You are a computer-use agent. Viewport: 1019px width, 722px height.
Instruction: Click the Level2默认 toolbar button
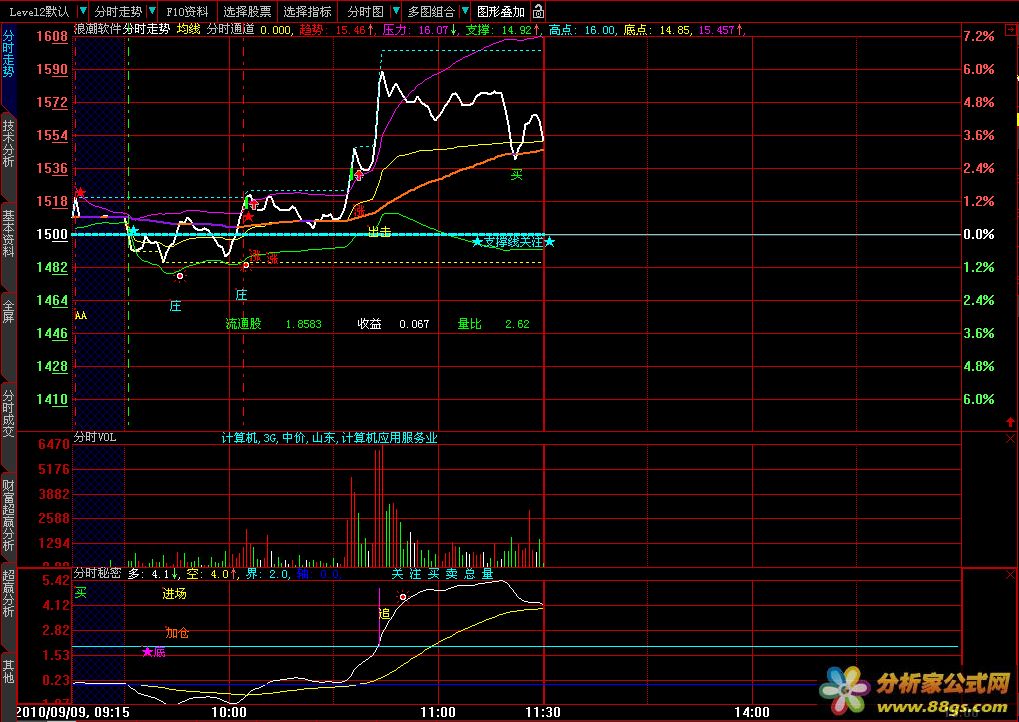coord(39,12)
